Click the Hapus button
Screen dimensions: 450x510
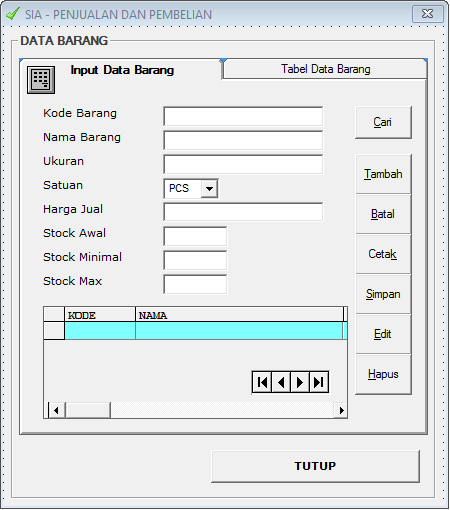[x=383, y=374]
